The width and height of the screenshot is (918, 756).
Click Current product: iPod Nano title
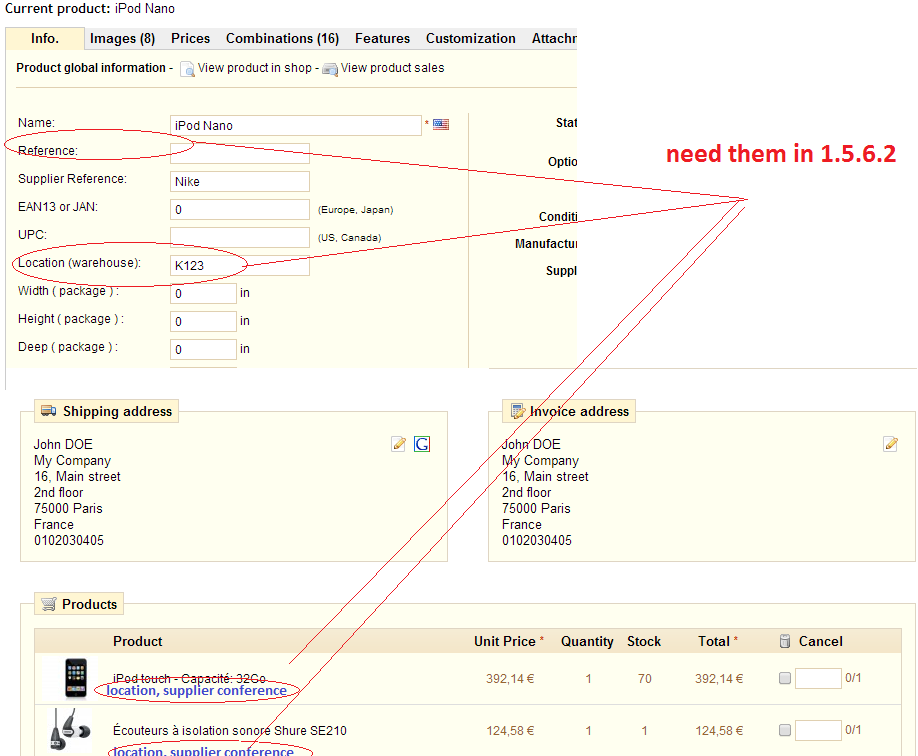90,9
